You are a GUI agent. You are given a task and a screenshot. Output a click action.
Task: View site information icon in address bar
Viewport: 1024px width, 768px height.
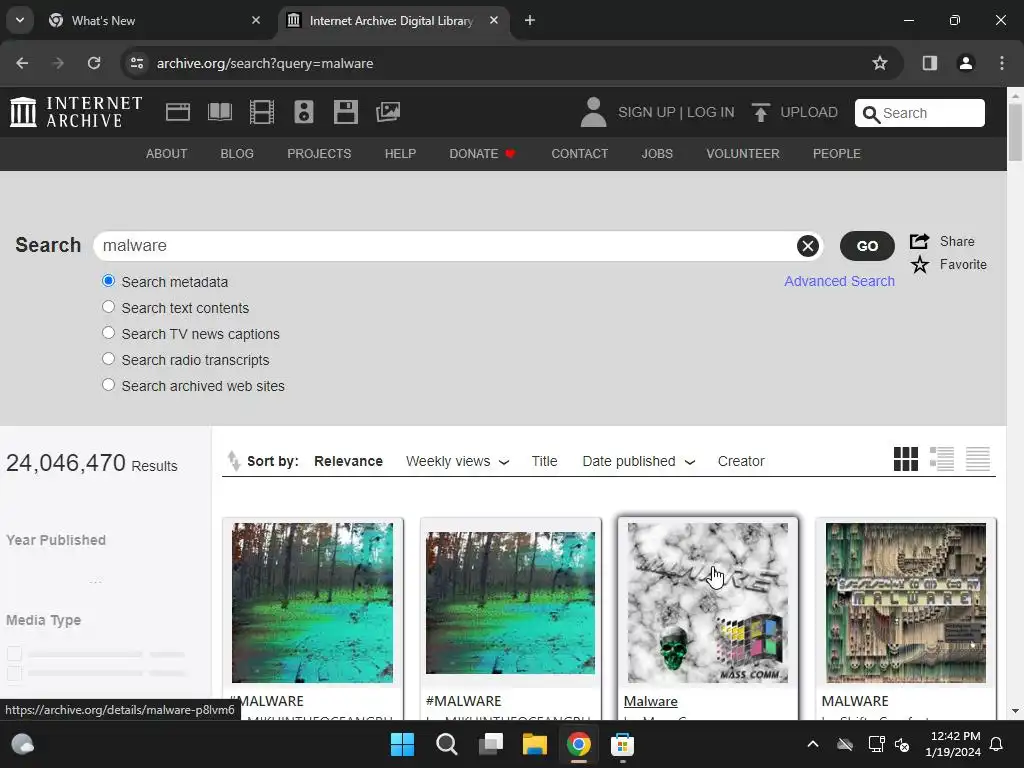coord(137,63)
